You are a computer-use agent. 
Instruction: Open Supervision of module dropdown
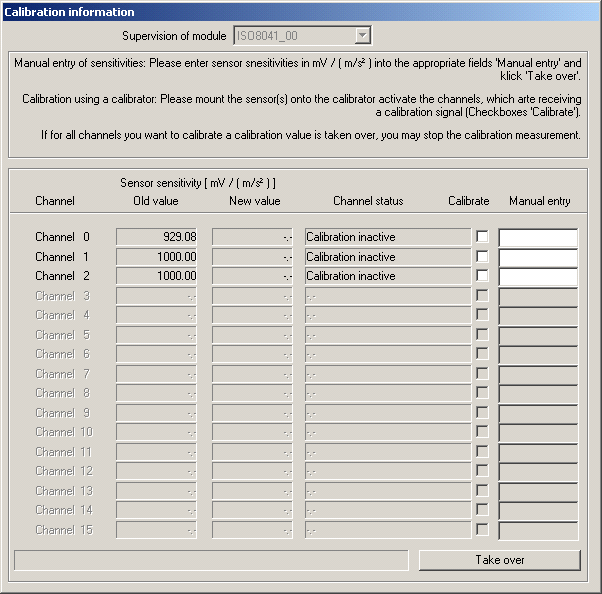(362, 36)
